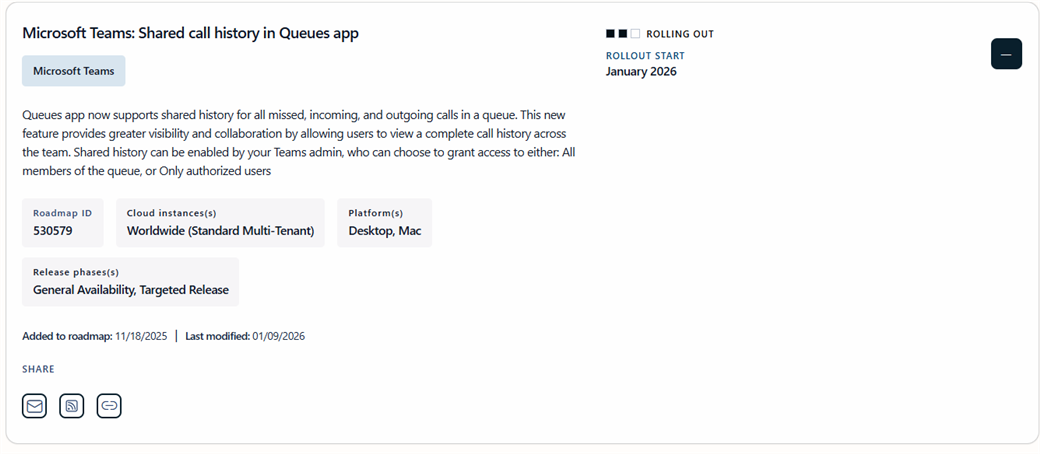Click the Desktop, Mac platform value

tap(385, 231)
